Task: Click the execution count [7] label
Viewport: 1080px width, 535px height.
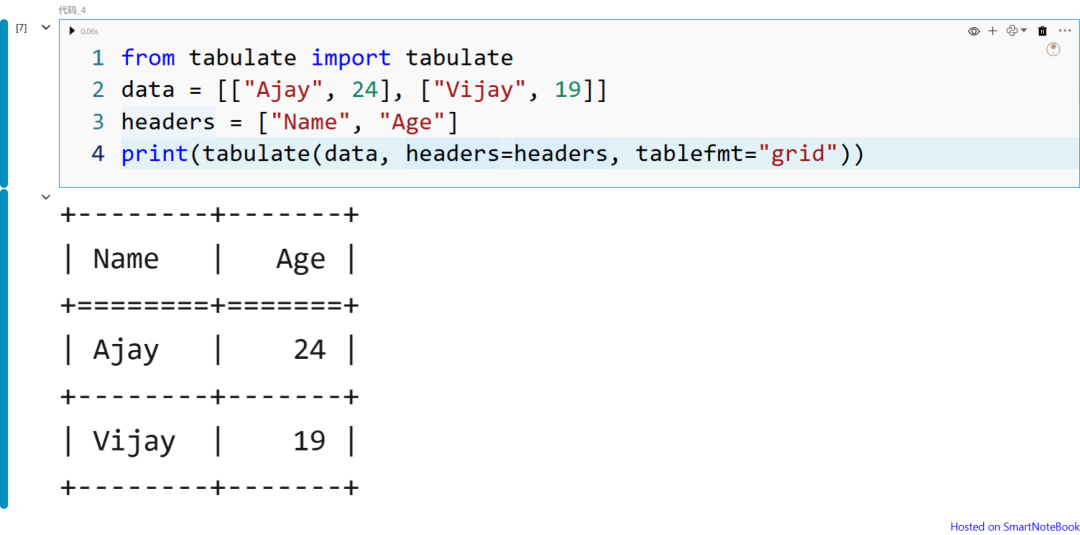Action: point(21,27)
